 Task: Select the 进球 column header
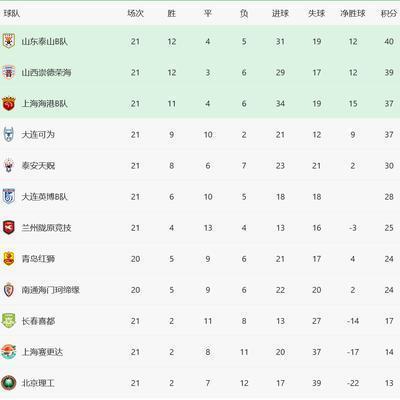[280, 13]
